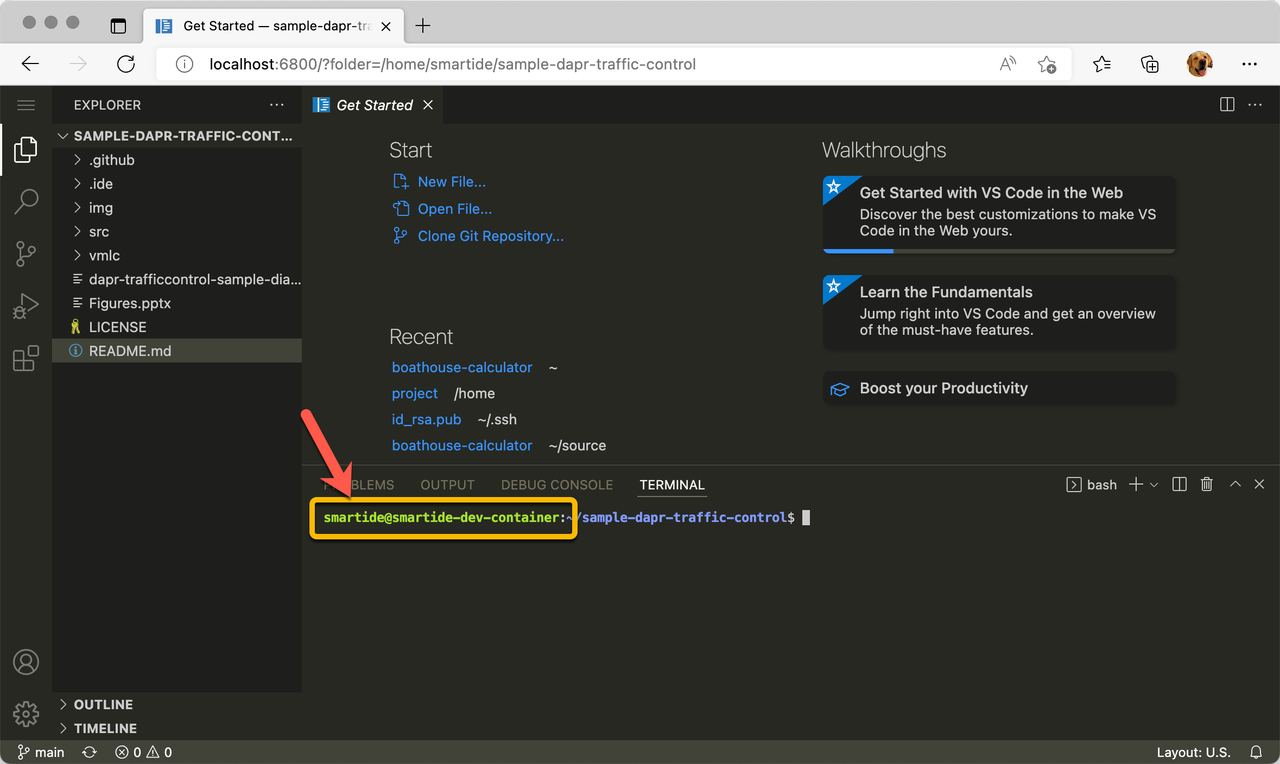
Task: Open recent id_rsa.pub file
Action: tap(427, 420)
